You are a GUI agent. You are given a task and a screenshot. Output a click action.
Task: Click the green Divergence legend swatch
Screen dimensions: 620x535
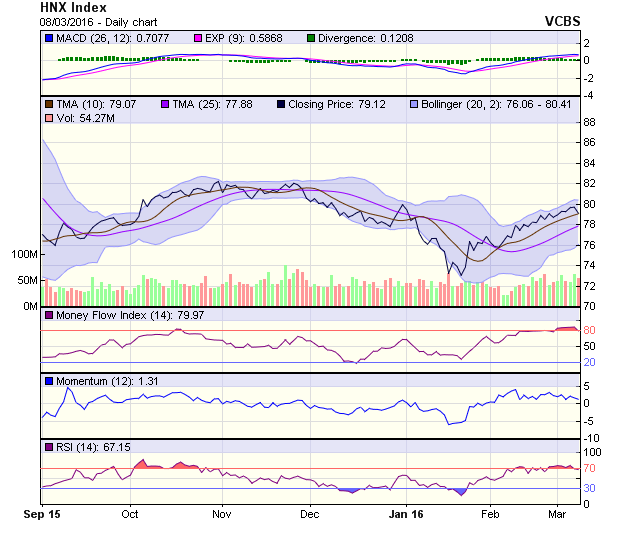[311, 38]
